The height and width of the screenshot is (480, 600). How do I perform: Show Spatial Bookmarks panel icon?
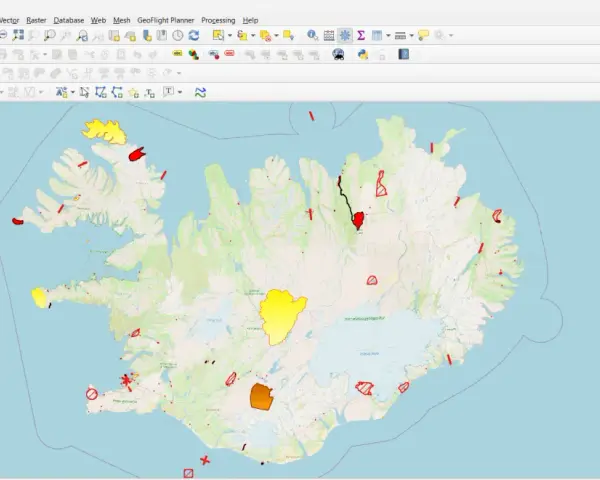(162, 36)
